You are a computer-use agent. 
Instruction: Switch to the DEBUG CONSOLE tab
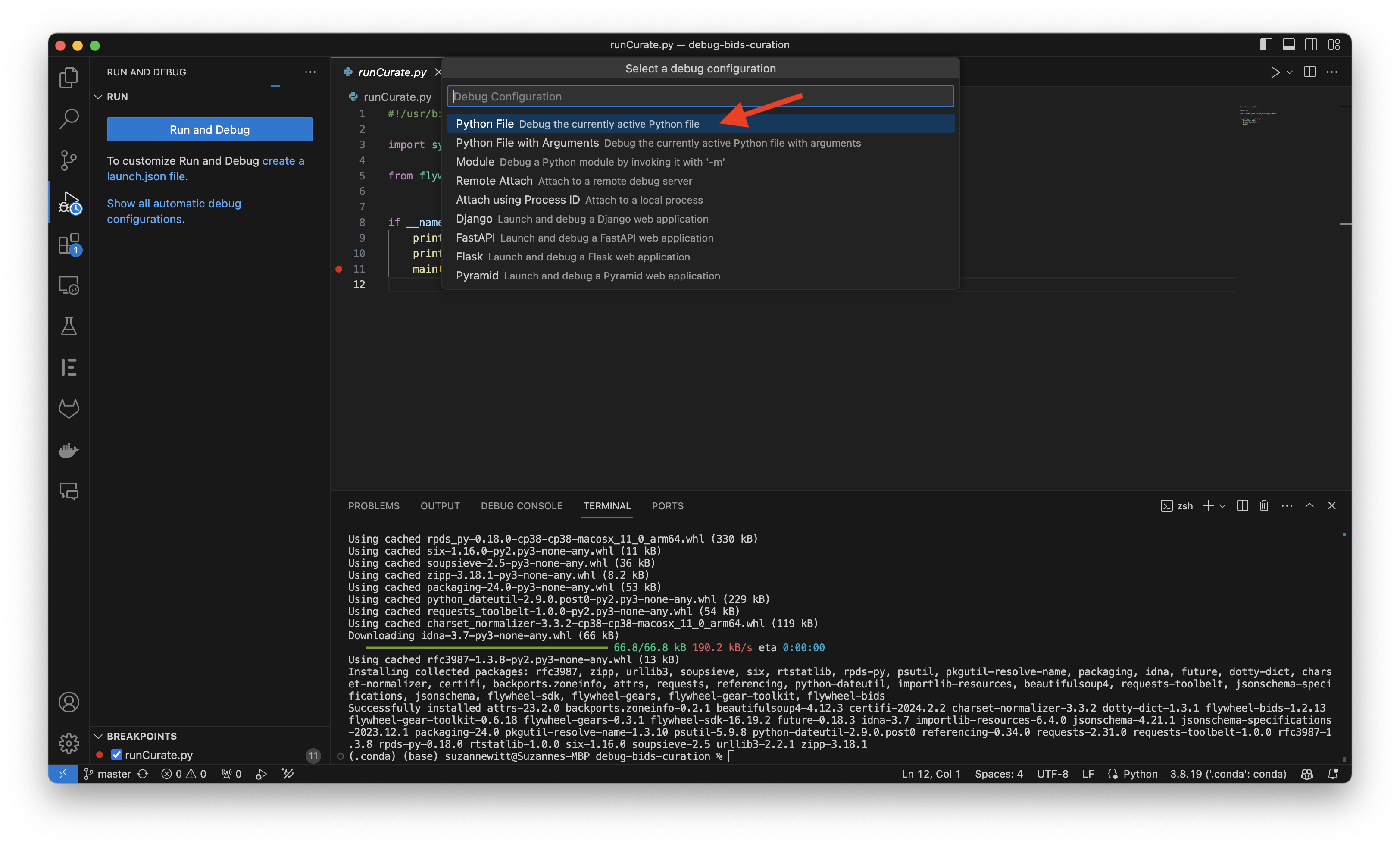click(521, 505)
